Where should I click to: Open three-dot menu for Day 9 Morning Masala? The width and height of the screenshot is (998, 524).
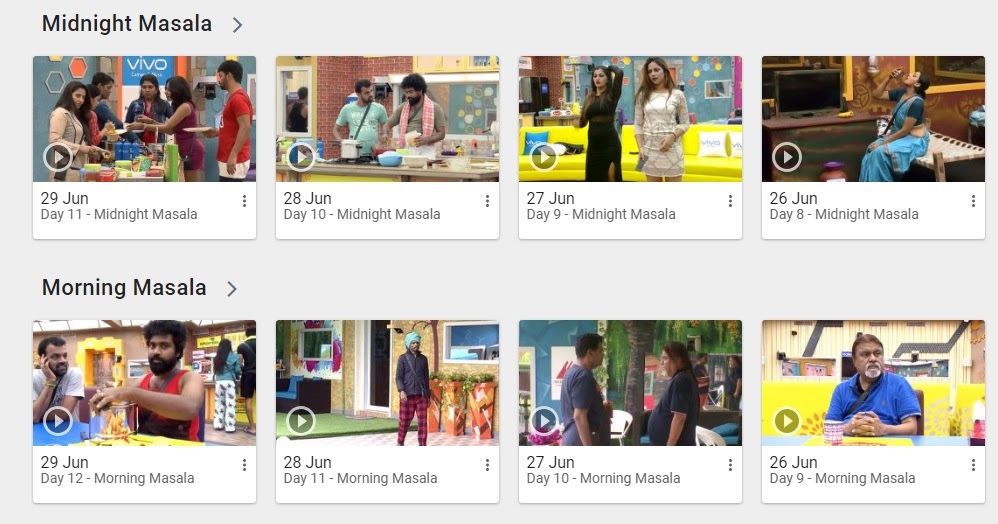point(973,465)
